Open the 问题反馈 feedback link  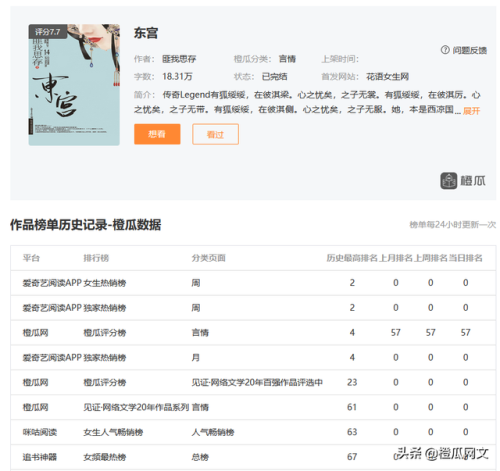click(469, 50)
